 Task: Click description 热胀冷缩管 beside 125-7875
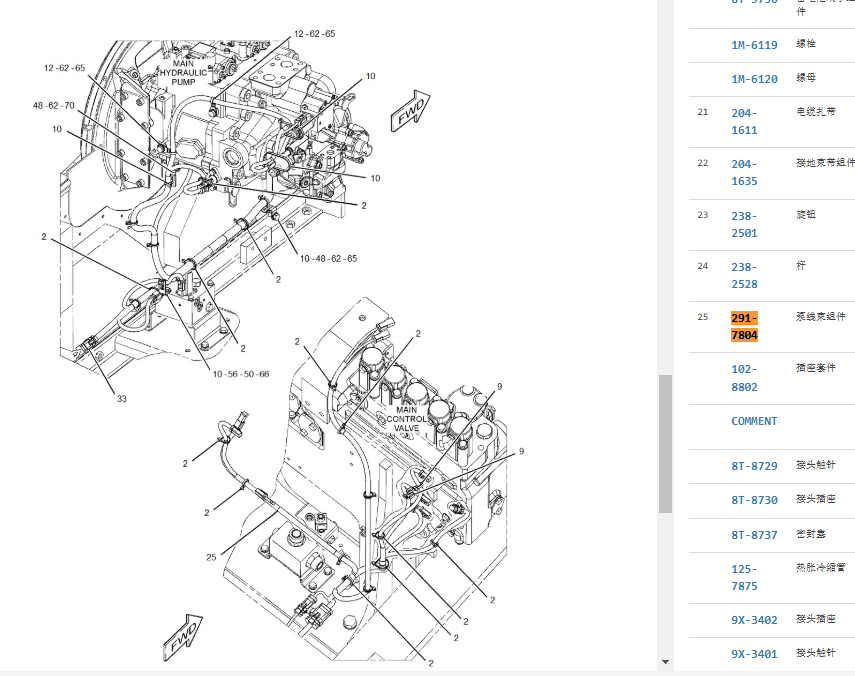coord(820,568)
